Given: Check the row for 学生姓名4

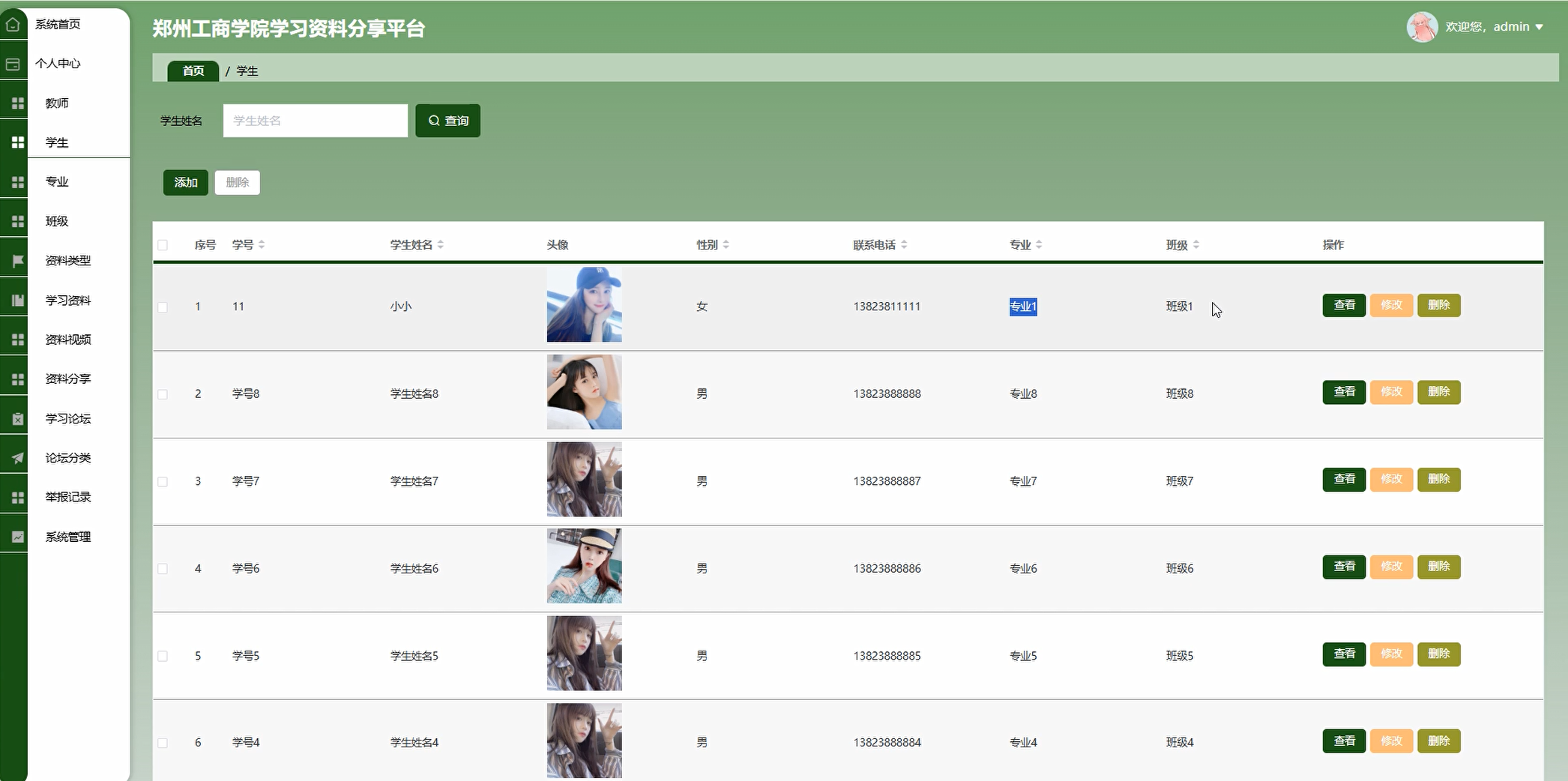Looking at the screenshot, I should click(x=163, y=743).
